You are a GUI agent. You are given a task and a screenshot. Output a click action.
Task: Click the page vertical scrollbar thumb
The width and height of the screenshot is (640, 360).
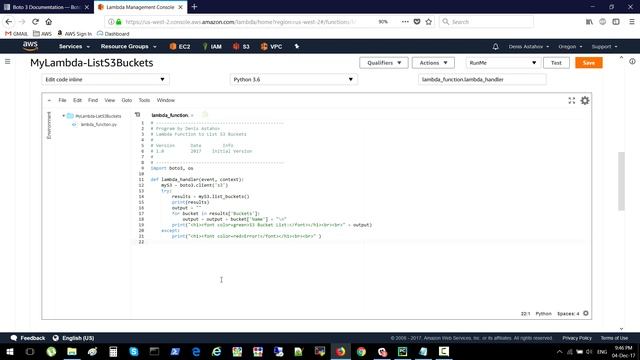point(621,181)
